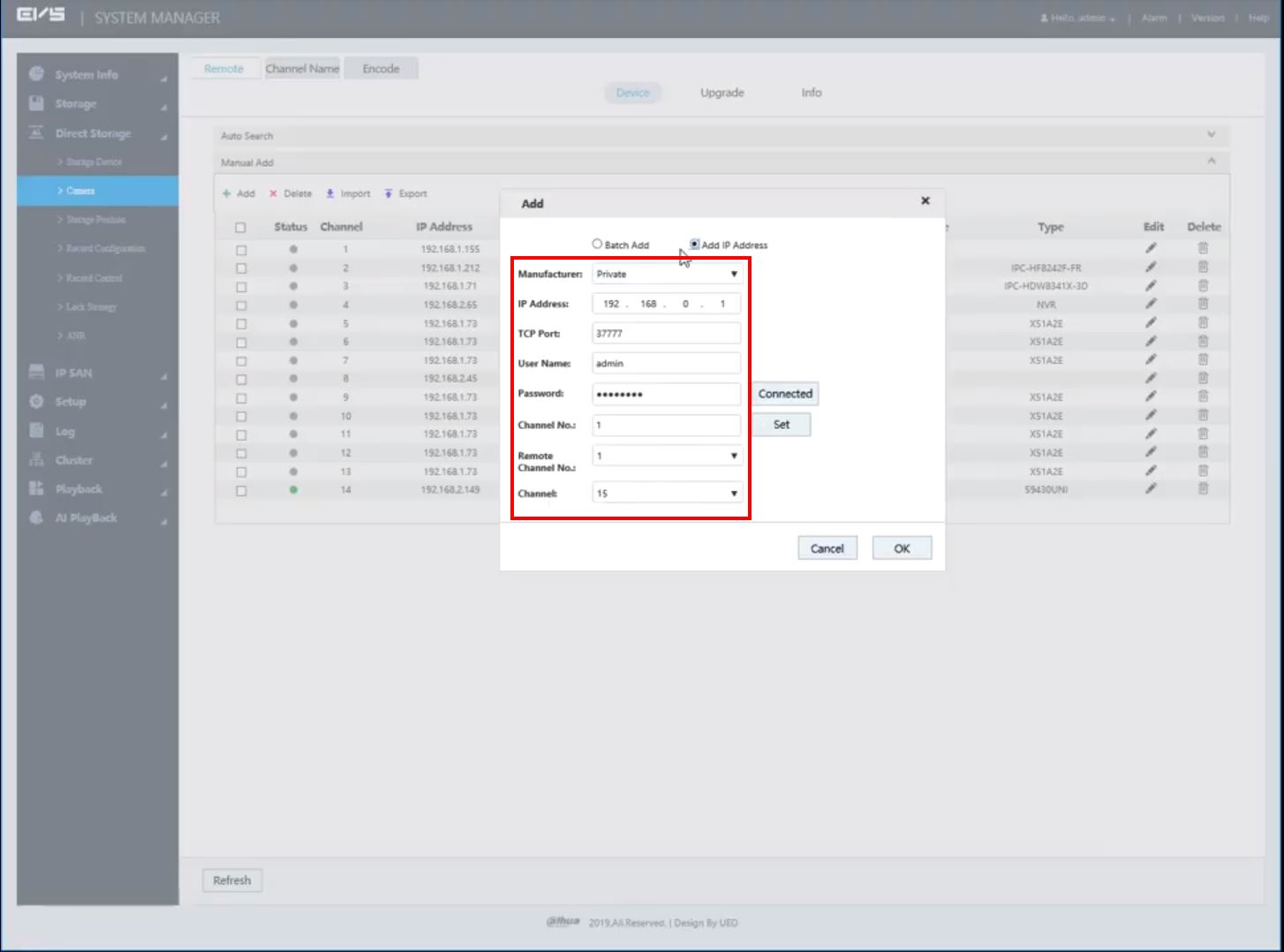Close the Add dialog with the X

pos(925,200)
